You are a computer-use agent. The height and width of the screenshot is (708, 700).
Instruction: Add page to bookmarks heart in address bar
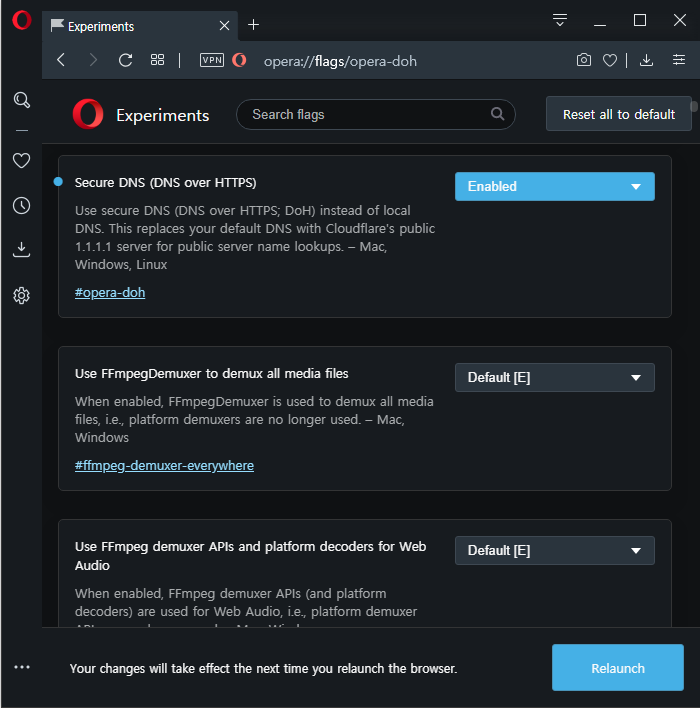click(x=610, y=60)
